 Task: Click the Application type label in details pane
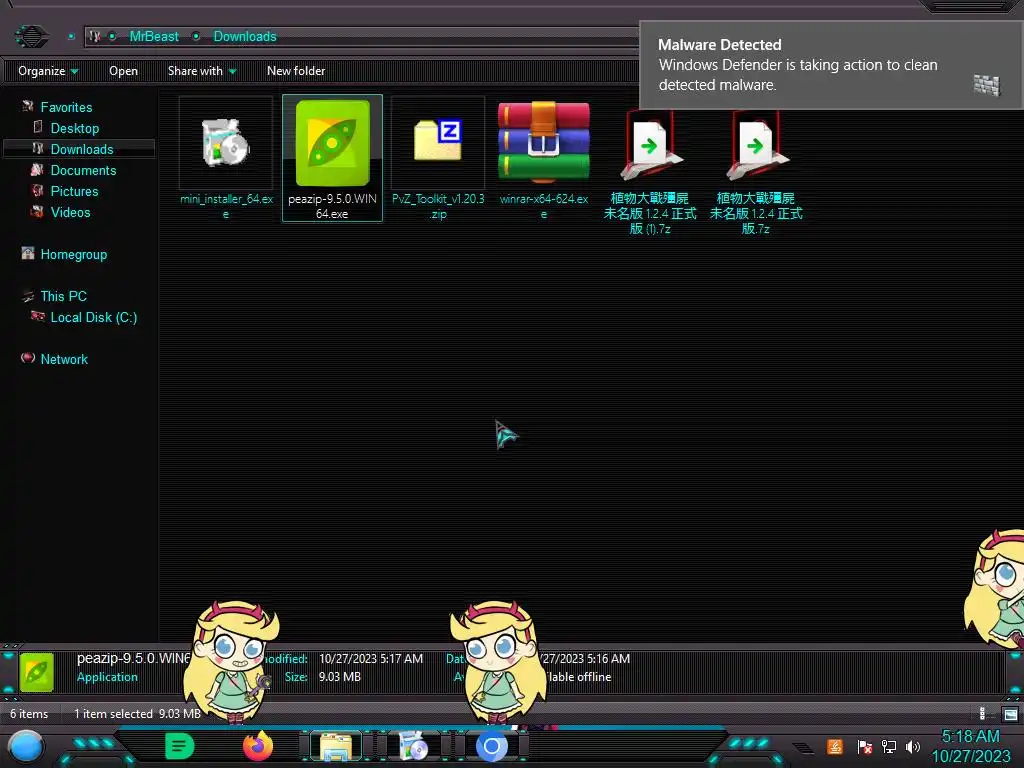point(107,677)
